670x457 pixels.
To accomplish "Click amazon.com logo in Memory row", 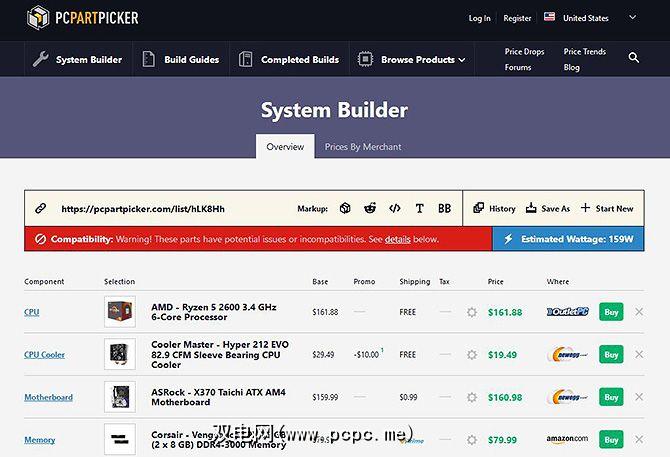I will [567, 439].
